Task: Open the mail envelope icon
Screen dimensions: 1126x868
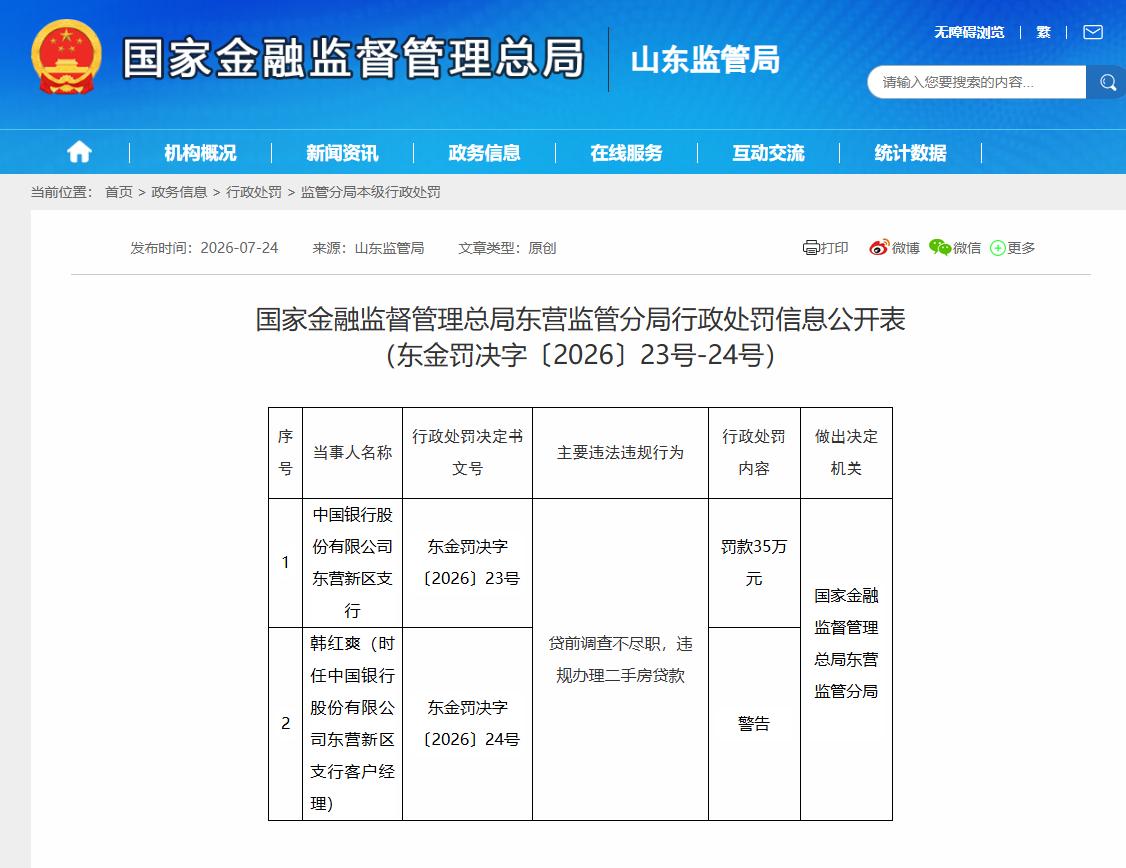Action: [1093, 32]
